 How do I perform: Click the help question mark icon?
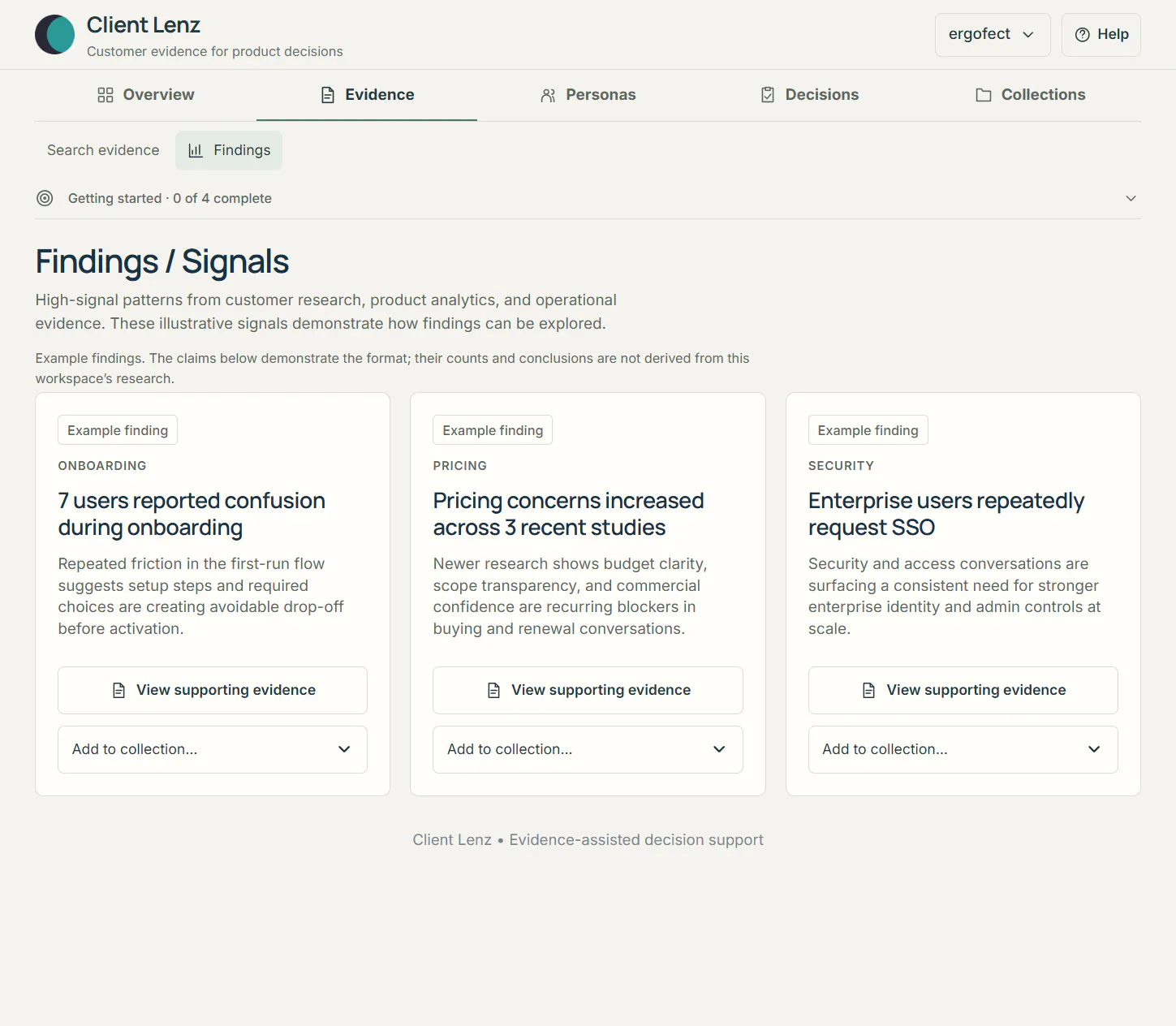tap(1083, 34)
